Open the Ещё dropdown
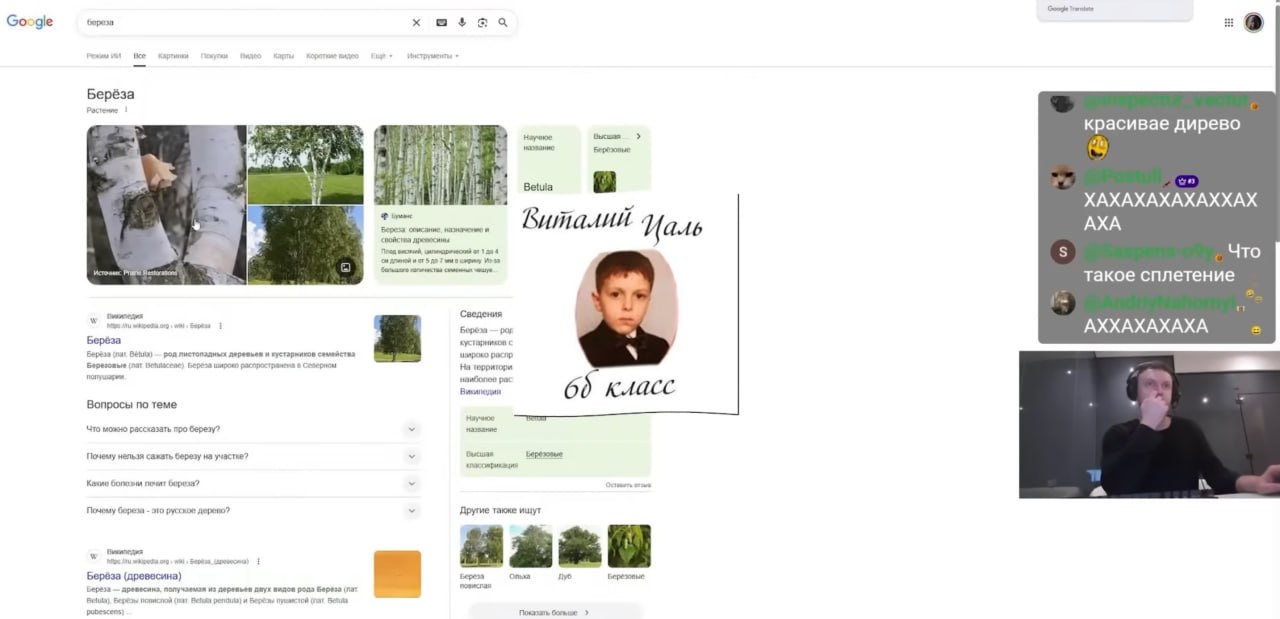1280x619 pixels. click(382, 56)
